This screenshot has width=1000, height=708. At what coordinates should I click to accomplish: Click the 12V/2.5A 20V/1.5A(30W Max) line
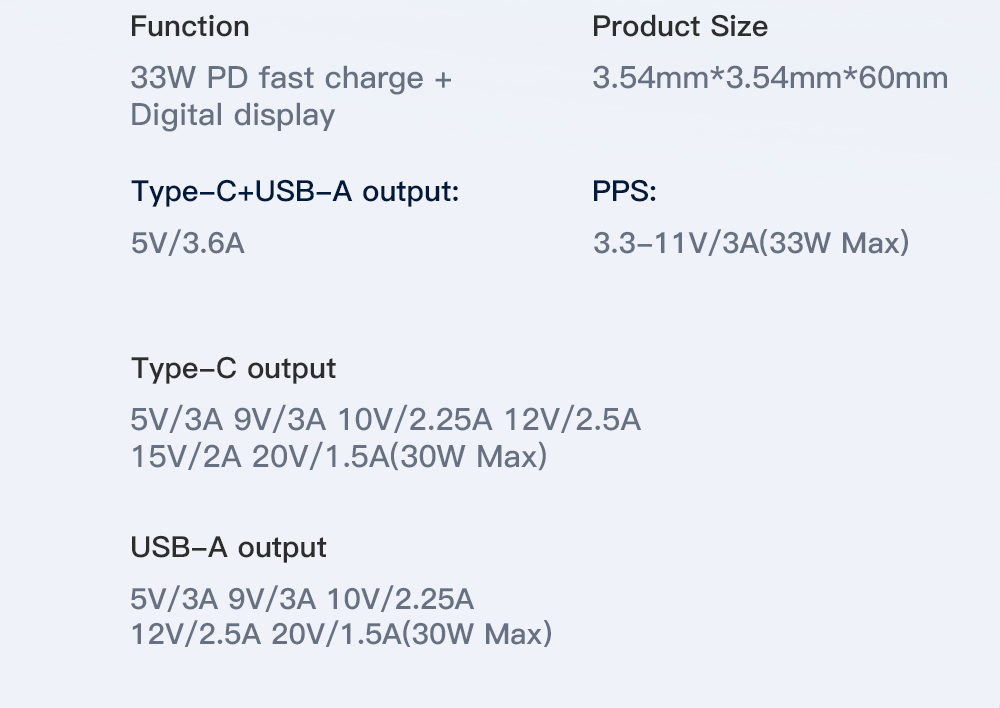[341, 634]
